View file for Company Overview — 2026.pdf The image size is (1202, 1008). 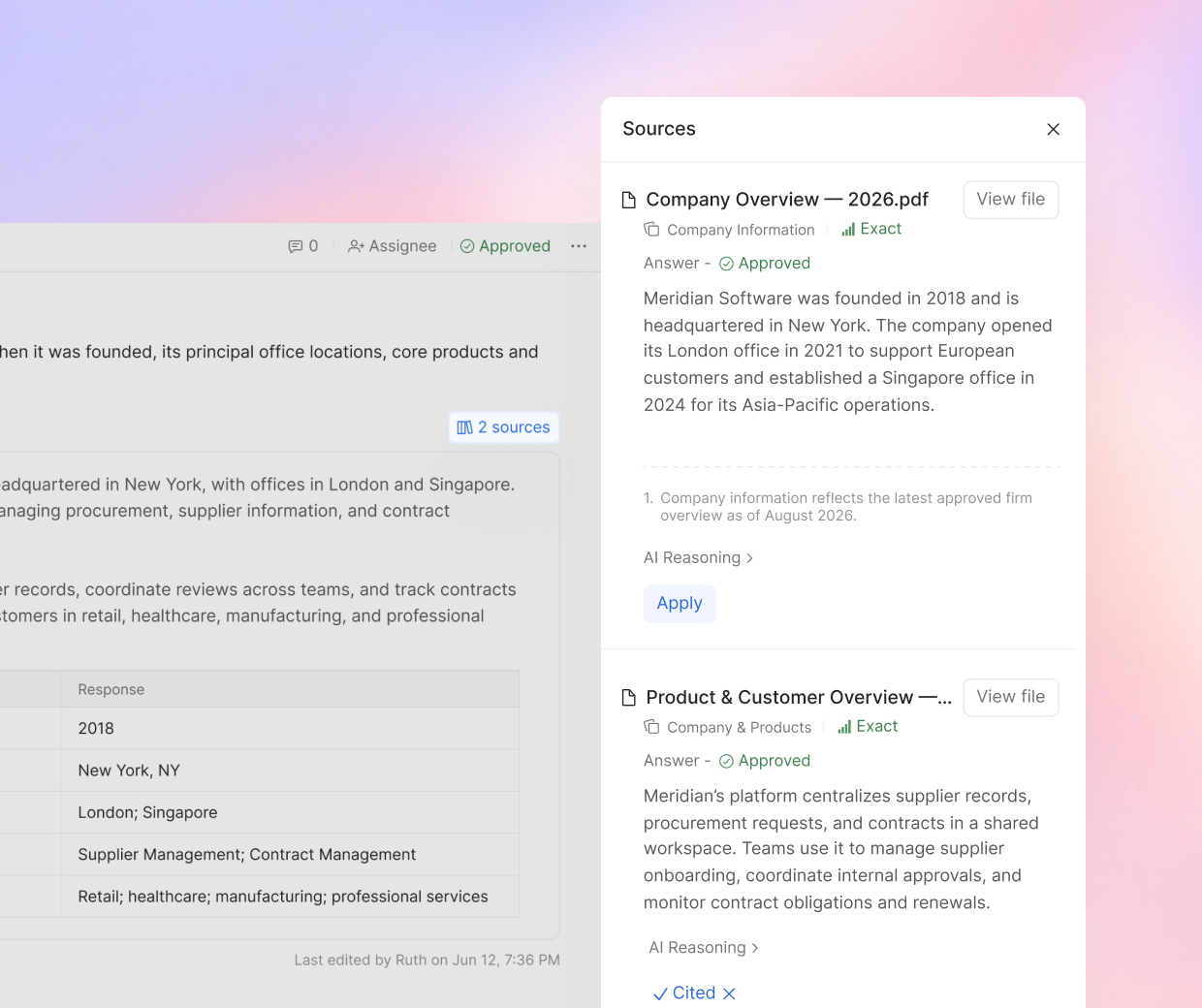point(1011,200)
